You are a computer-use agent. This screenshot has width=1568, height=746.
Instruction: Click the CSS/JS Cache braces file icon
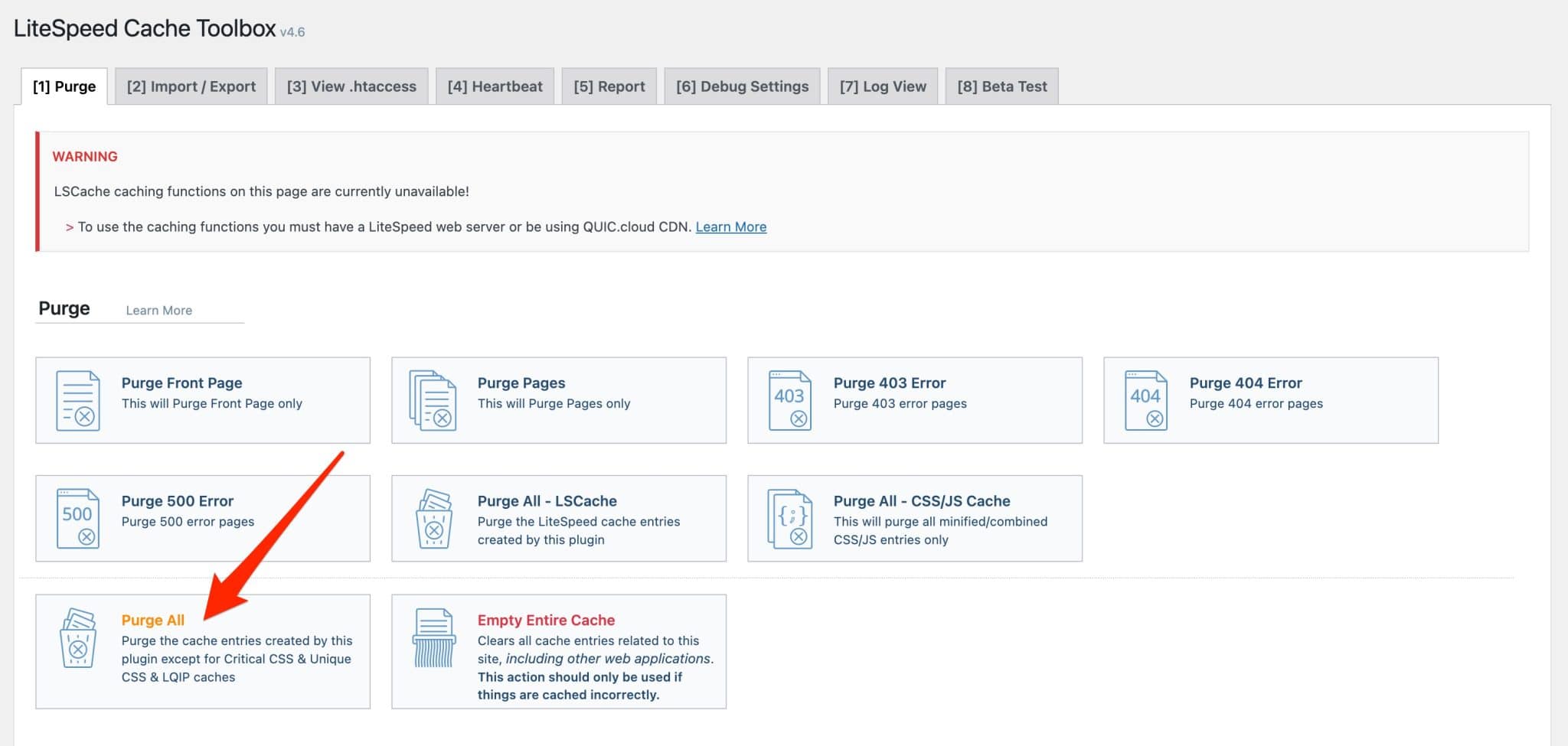click(x=789, y=519)
